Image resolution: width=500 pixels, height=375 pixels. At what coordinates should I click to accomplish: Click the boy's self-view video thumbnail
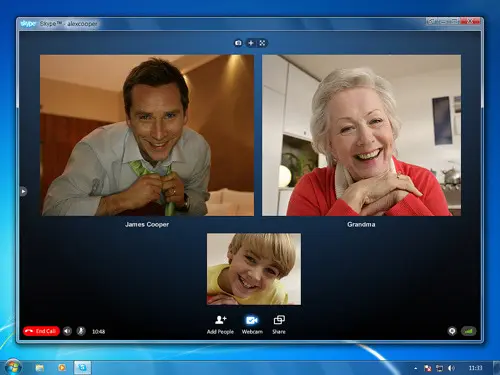[254, 269]
